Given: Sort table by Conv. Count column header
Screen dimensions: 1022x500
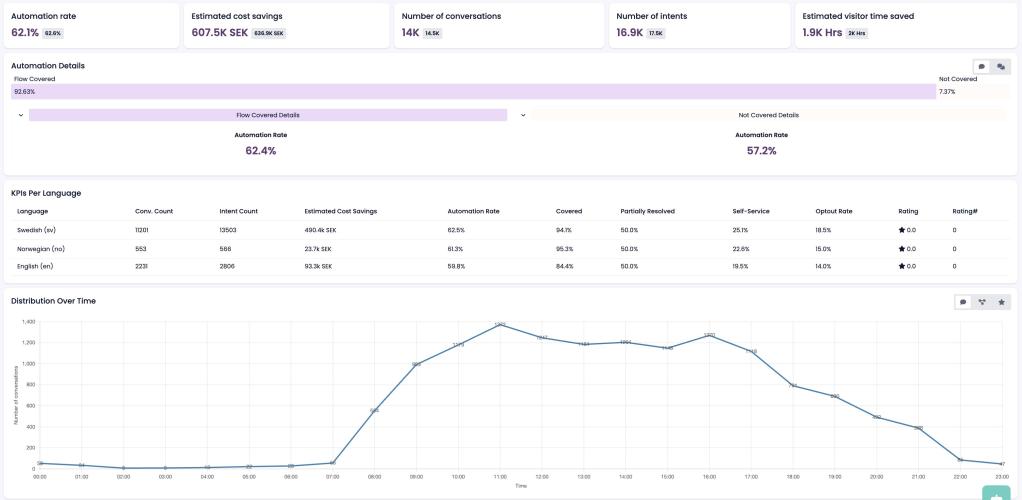Looking at the screenshot, I should coord(154,211).
